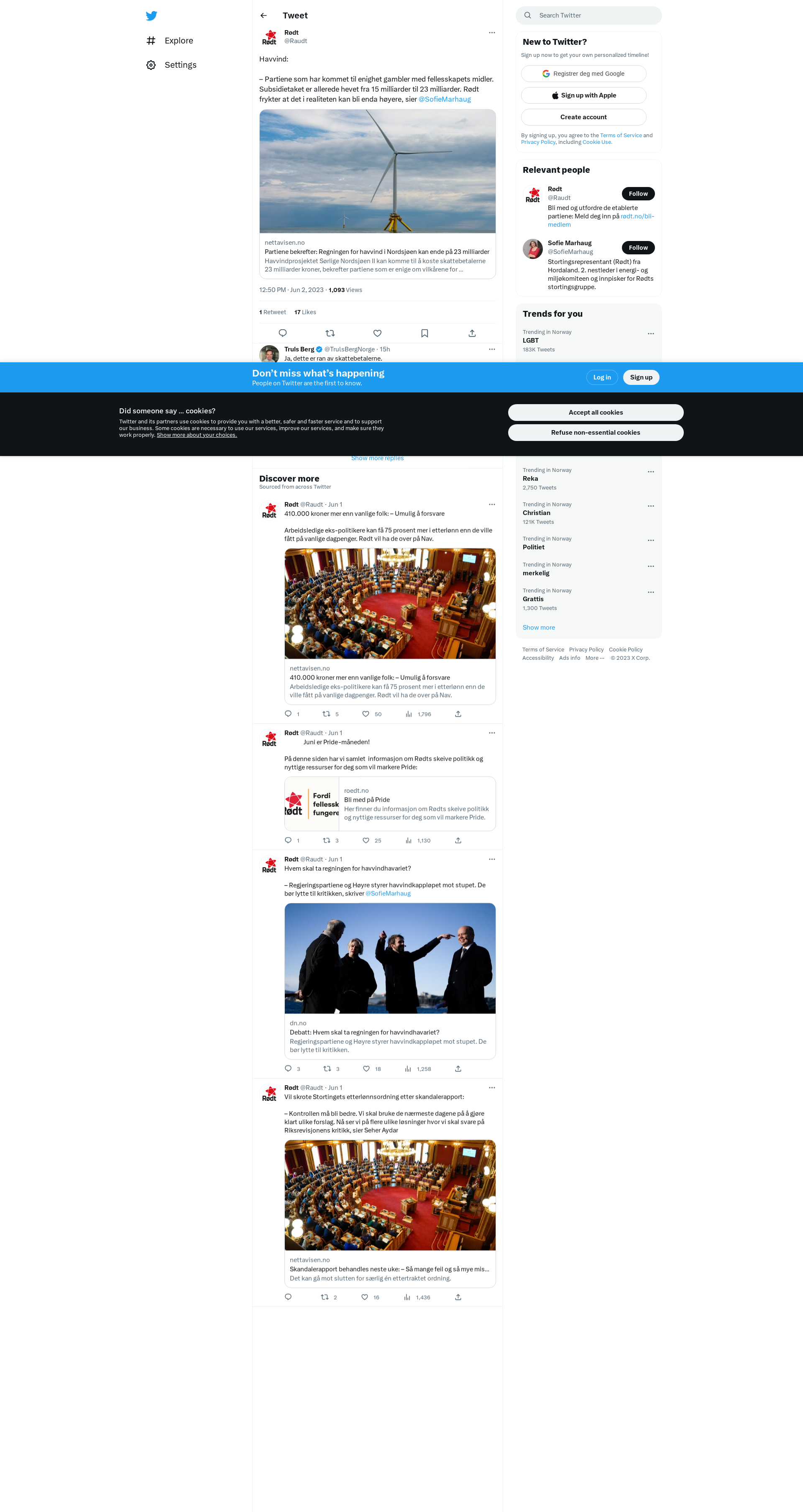
Task: Open more options for the Grattis trend
Action: point(650,592)
